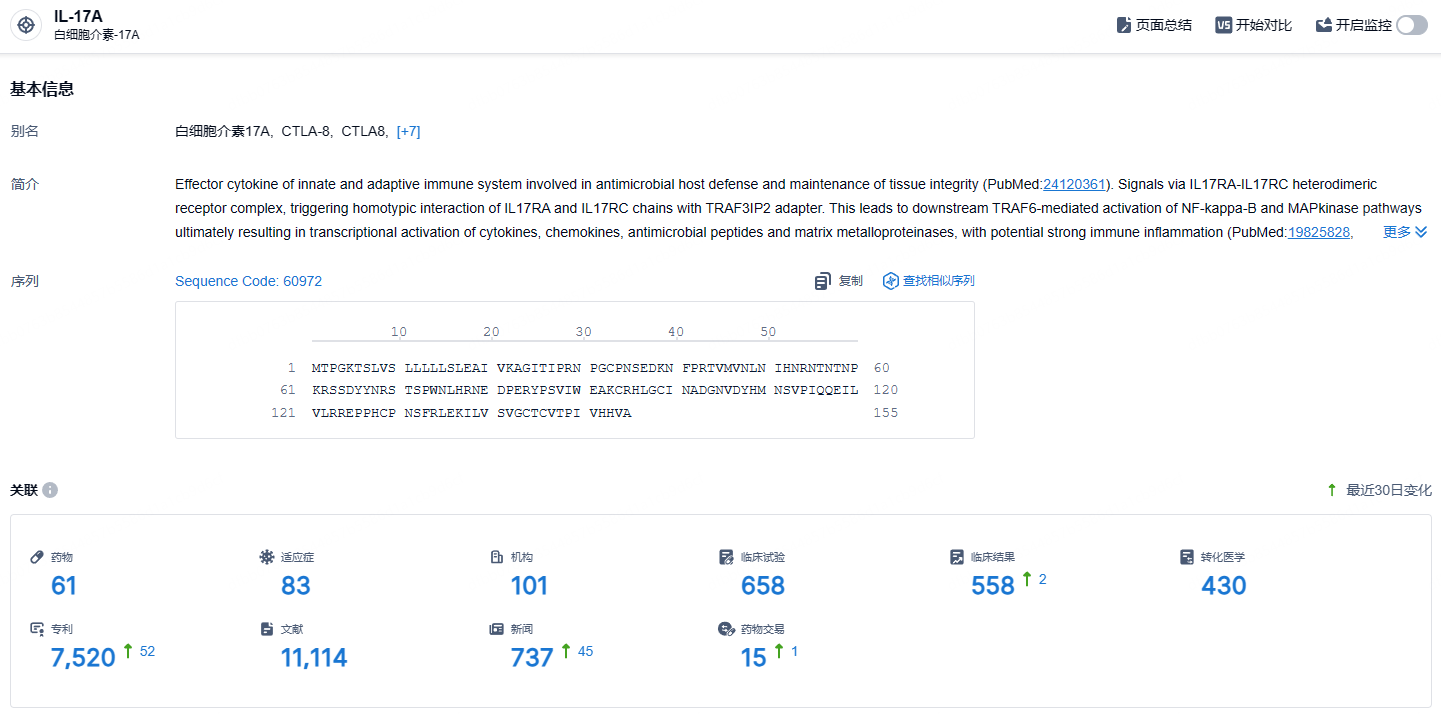The width and height of the screenshot is (1441, 714).
Task: Open the 文献 count 11,114
Action: tap(314, 658)
